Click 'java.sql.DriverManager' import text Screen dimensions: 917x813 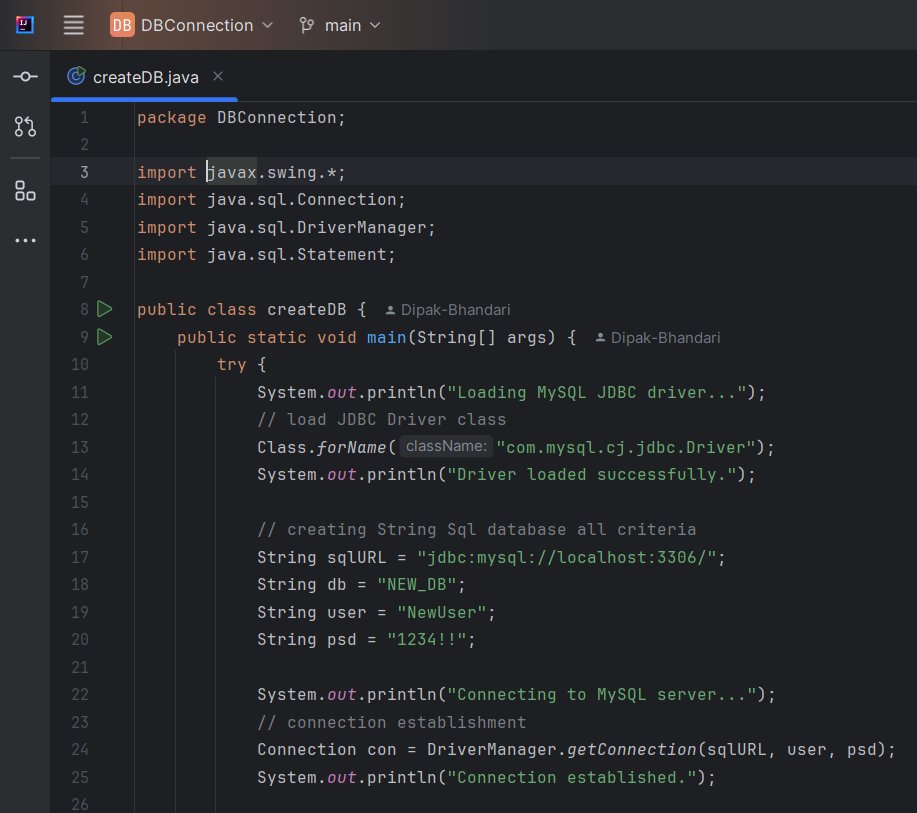(317, 228)
